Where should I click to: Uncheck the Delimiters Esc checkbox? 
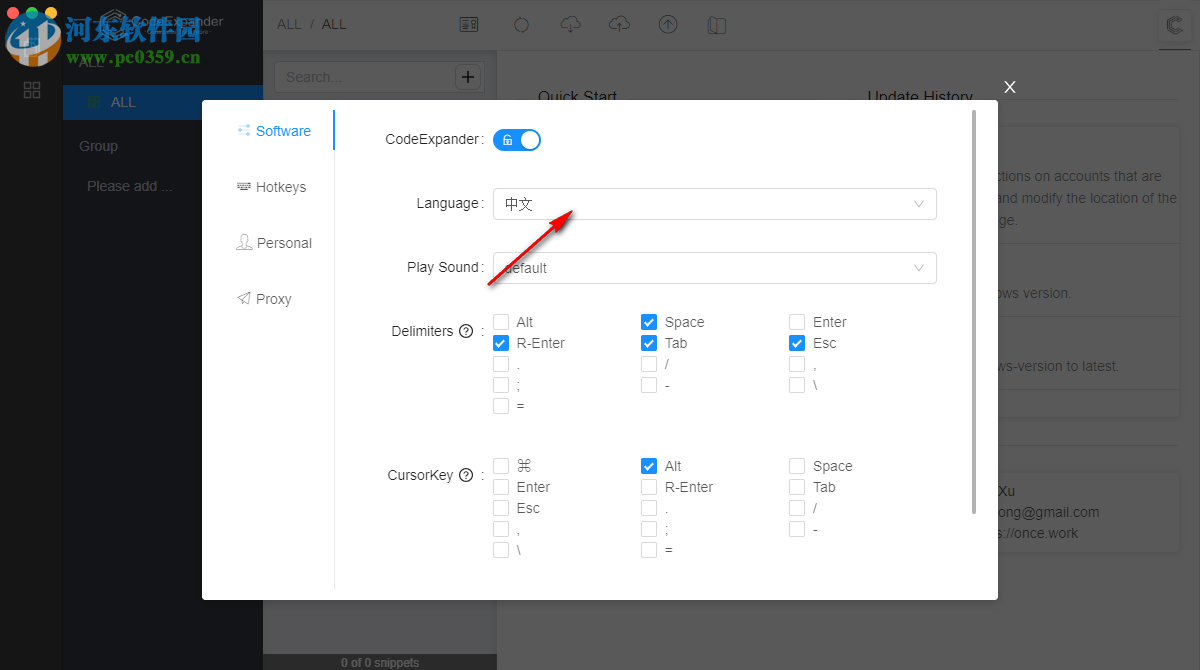click(x=797, y=343)
